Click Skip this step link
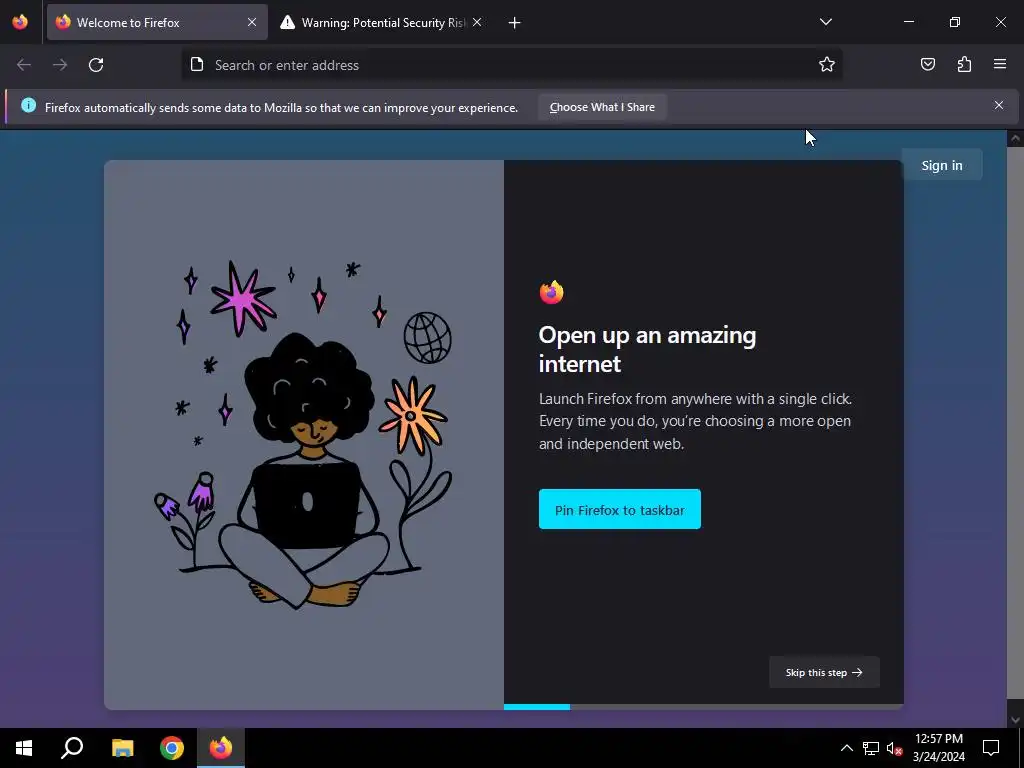Screen dimensions: 1024x768 [x=824, y=672]
